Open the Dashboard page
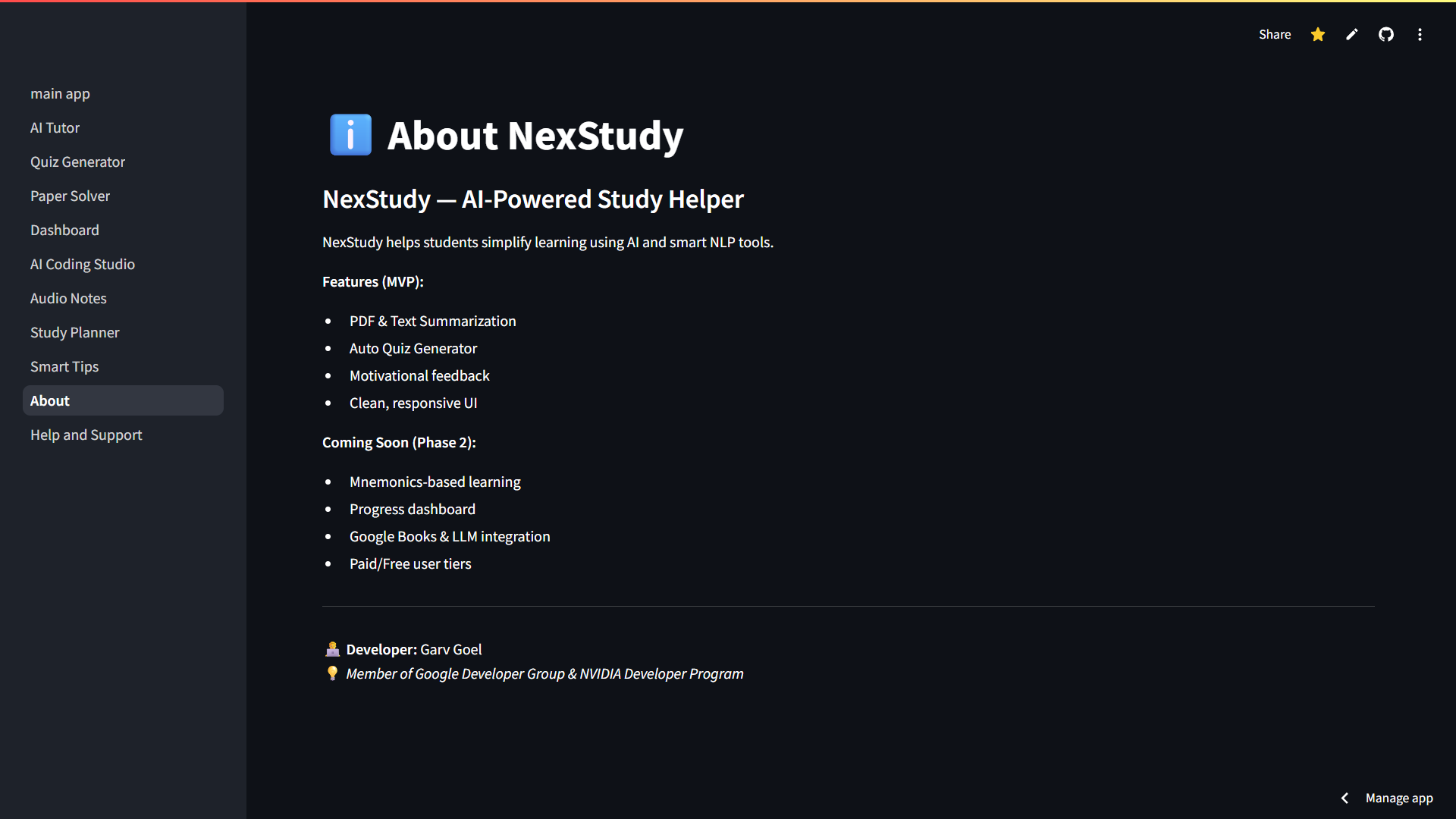 point(64,230)
